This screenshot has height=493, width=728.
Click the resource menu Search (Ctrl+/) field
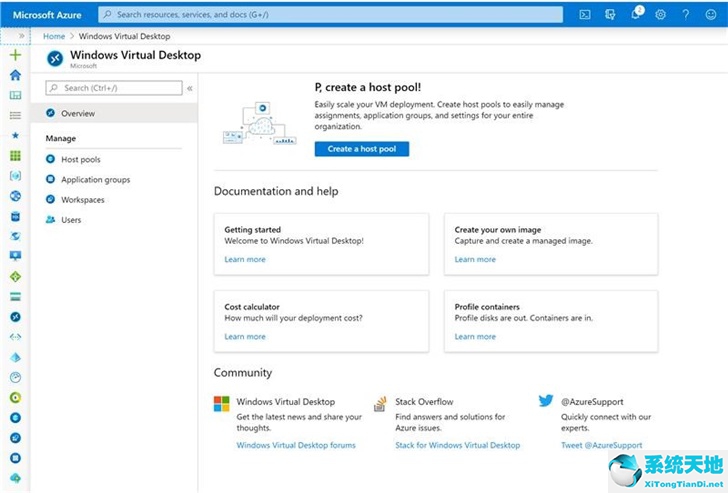[x=114, y=88]
